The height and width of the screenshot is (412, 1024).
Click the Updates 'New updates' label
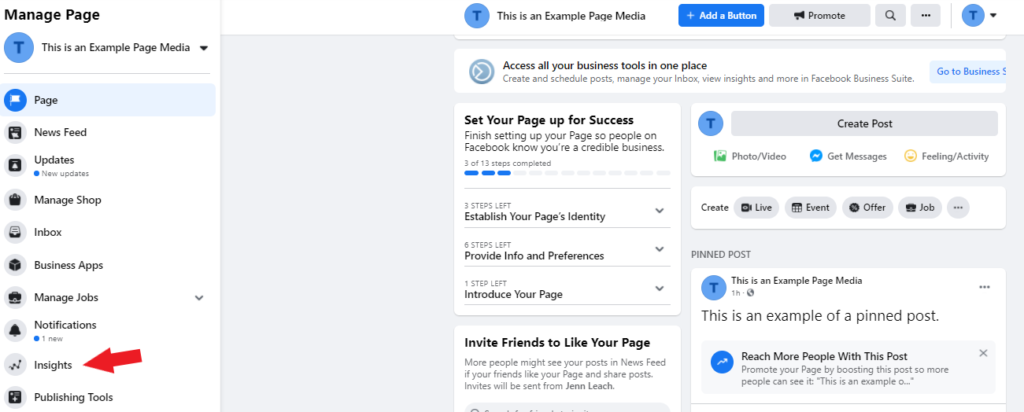pos(65,174)
